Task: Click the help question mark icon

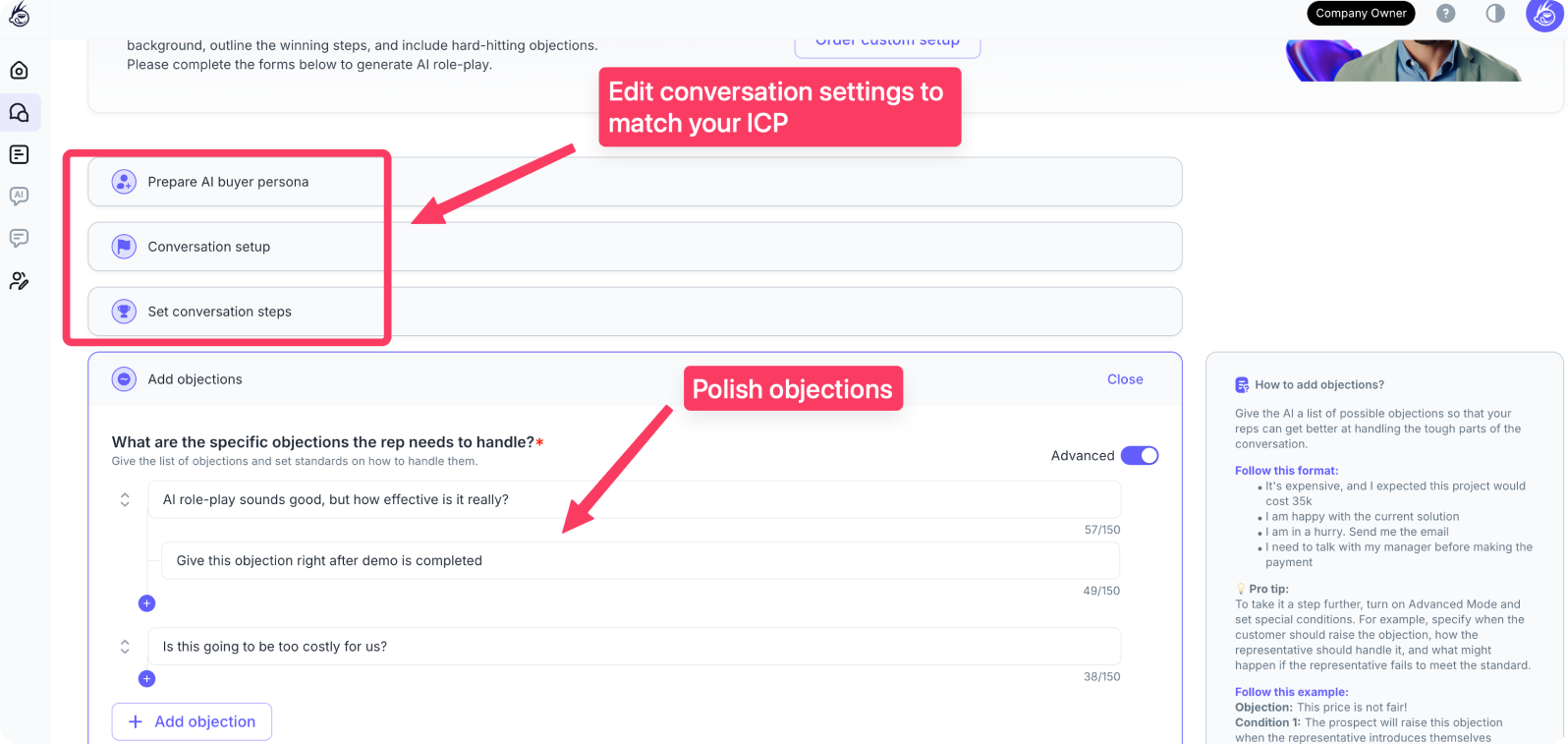Action: 1445,14
